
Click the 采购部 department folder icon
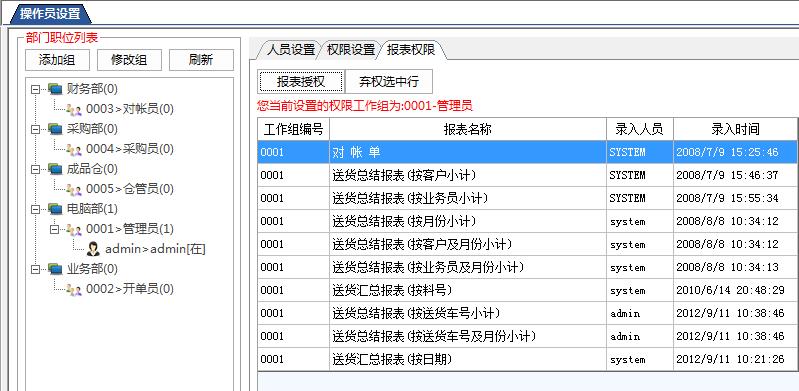click(x=55, y=129)
